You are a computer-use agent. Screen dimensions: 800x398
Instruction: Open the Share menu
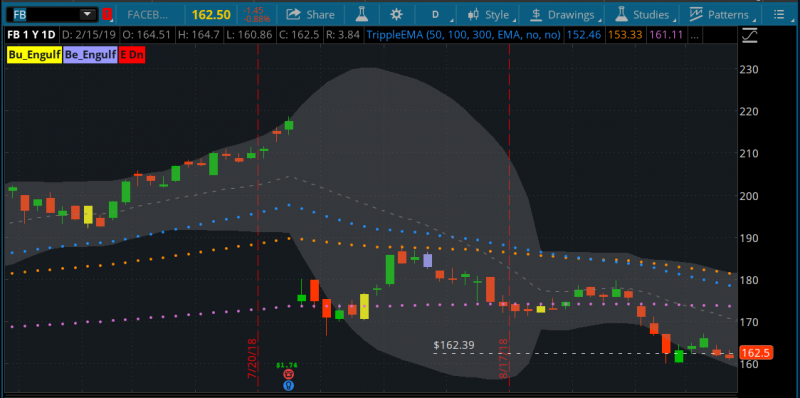pos(310,15)
